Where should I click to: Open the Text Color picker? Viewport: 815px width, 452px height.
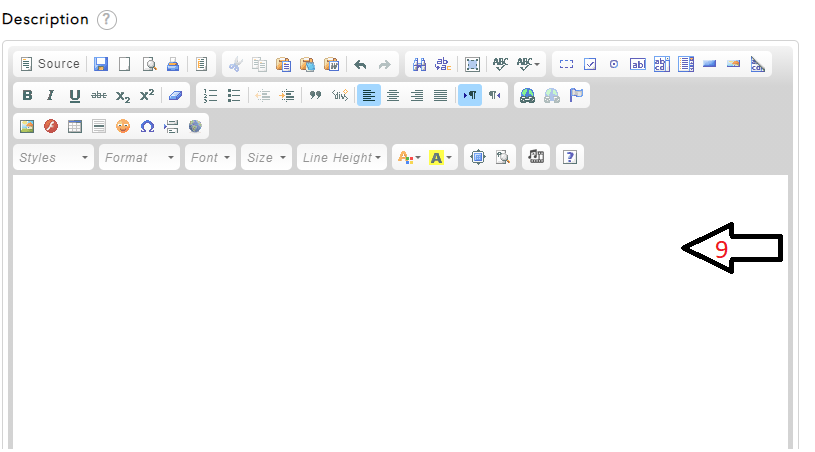pyautogui.click(x=408, y=158)
